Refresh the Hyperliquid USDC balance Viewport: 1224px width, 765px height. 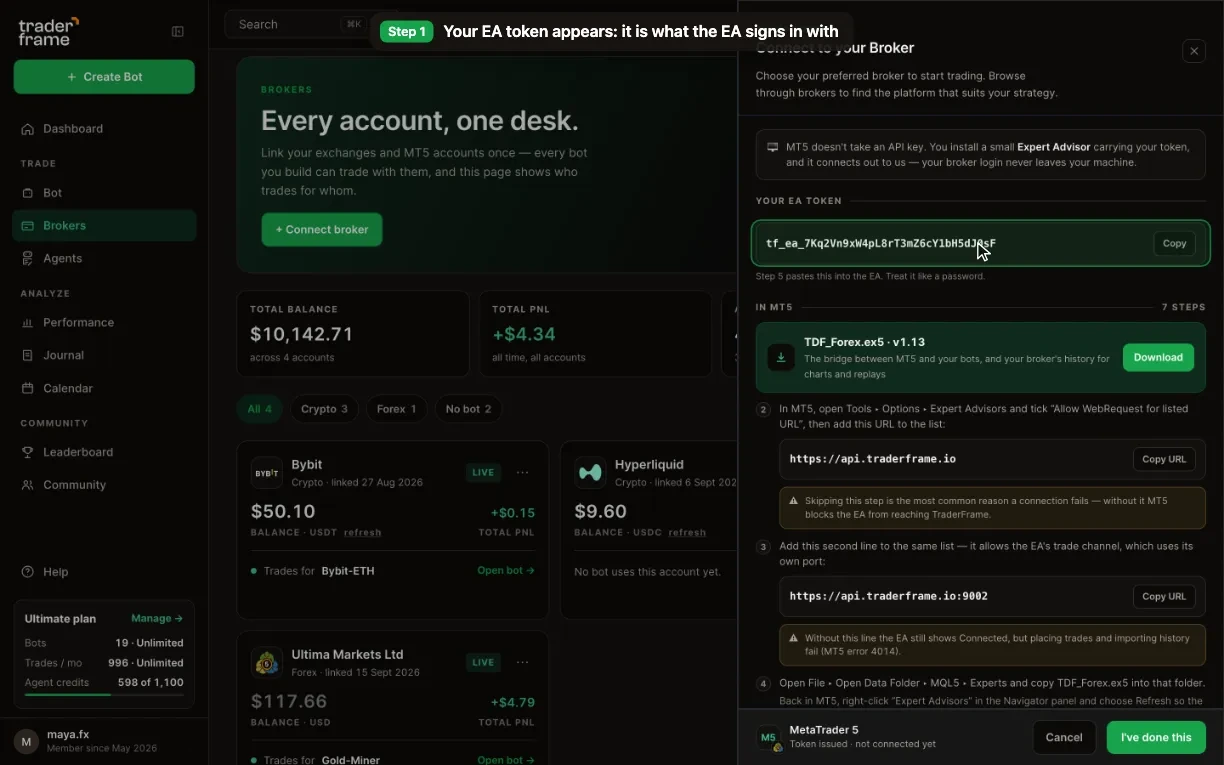(687, 533)
